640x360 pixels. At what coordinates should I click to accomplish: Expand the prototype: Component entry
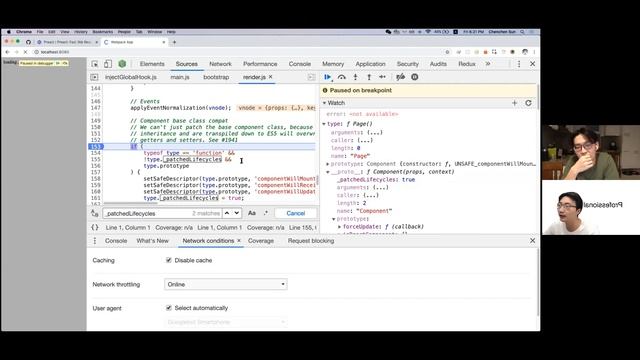327,164
